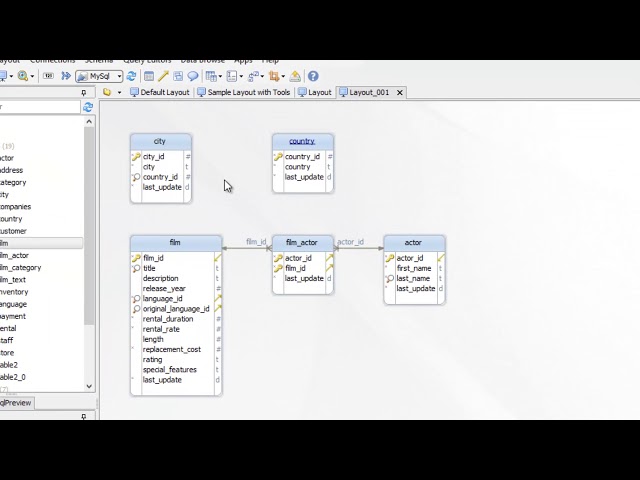The width and height of the screenshot is (640, 480).
Task: Click the SQL script toolbar icon
Action: 253,76
